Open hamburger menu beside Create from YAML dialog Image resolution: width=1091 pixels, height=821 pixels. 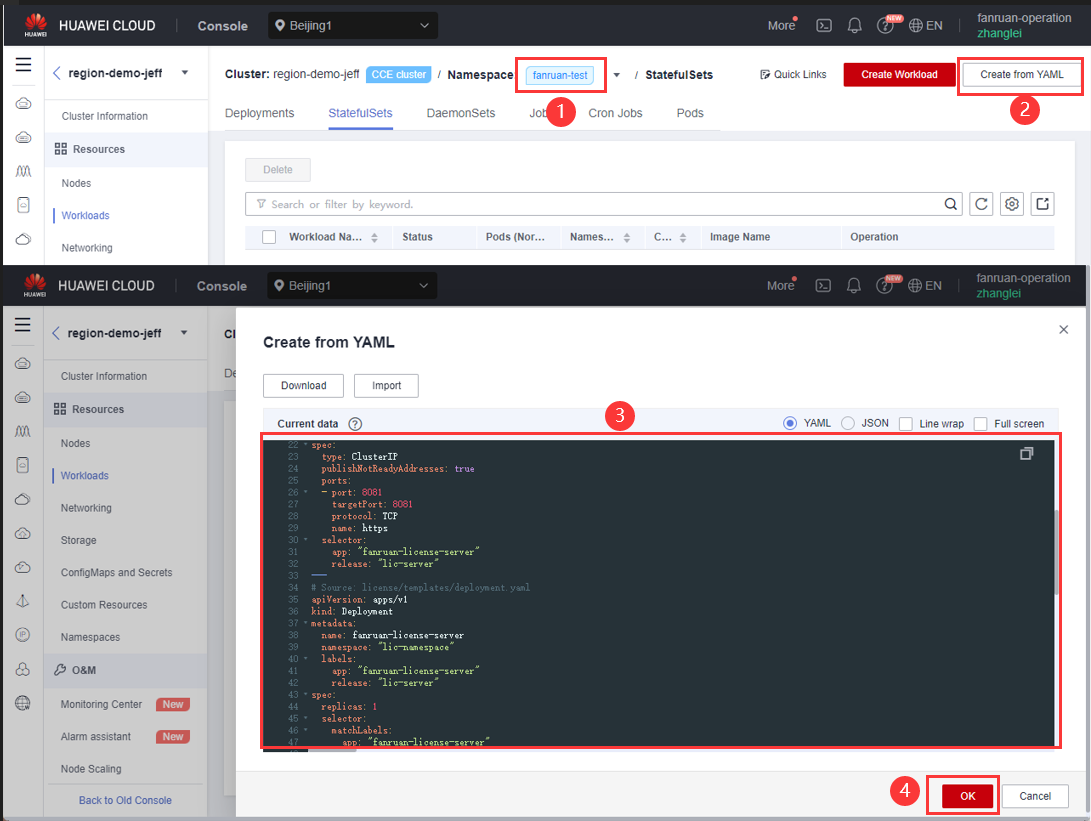click(23, 325)
